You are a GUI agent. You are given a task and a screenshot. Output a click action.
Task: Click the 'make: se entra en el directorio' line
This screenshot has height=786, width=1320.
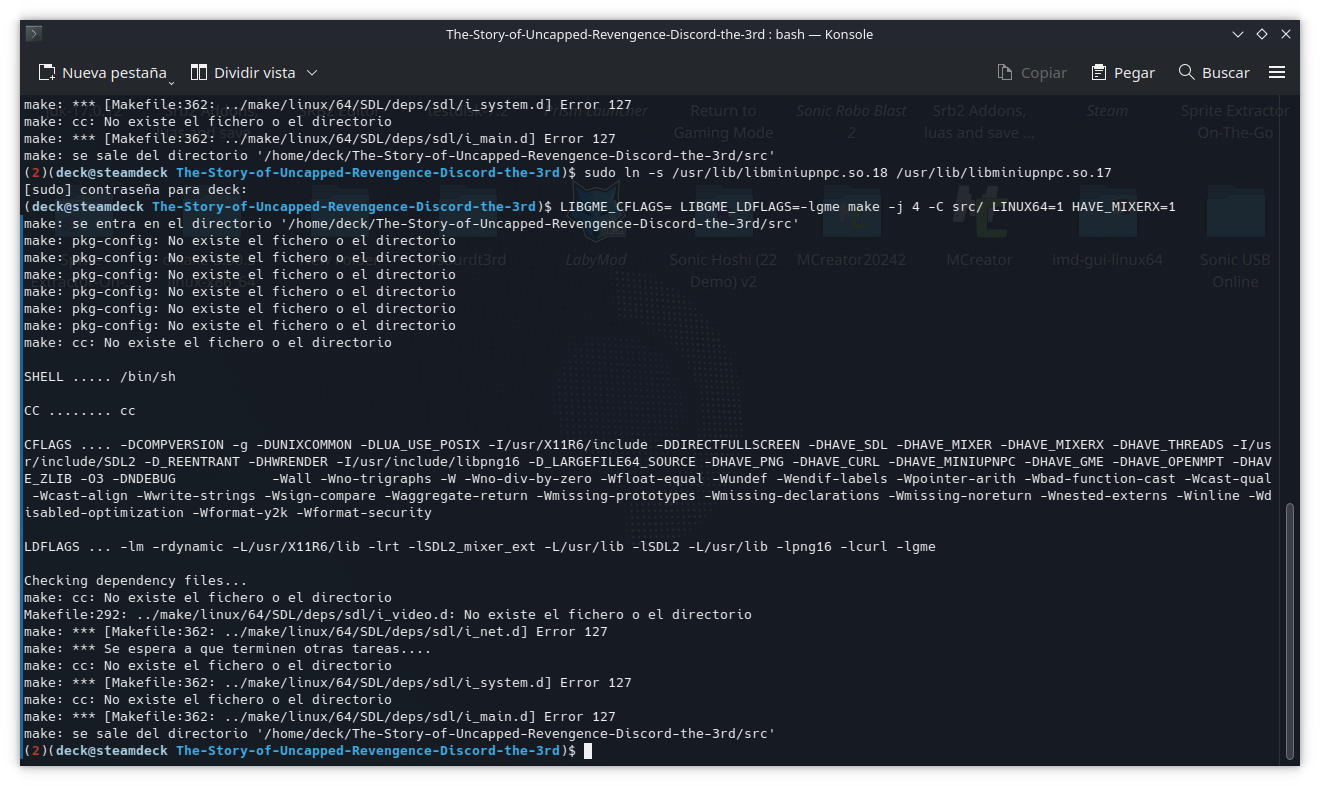click(x=412, y=224)
